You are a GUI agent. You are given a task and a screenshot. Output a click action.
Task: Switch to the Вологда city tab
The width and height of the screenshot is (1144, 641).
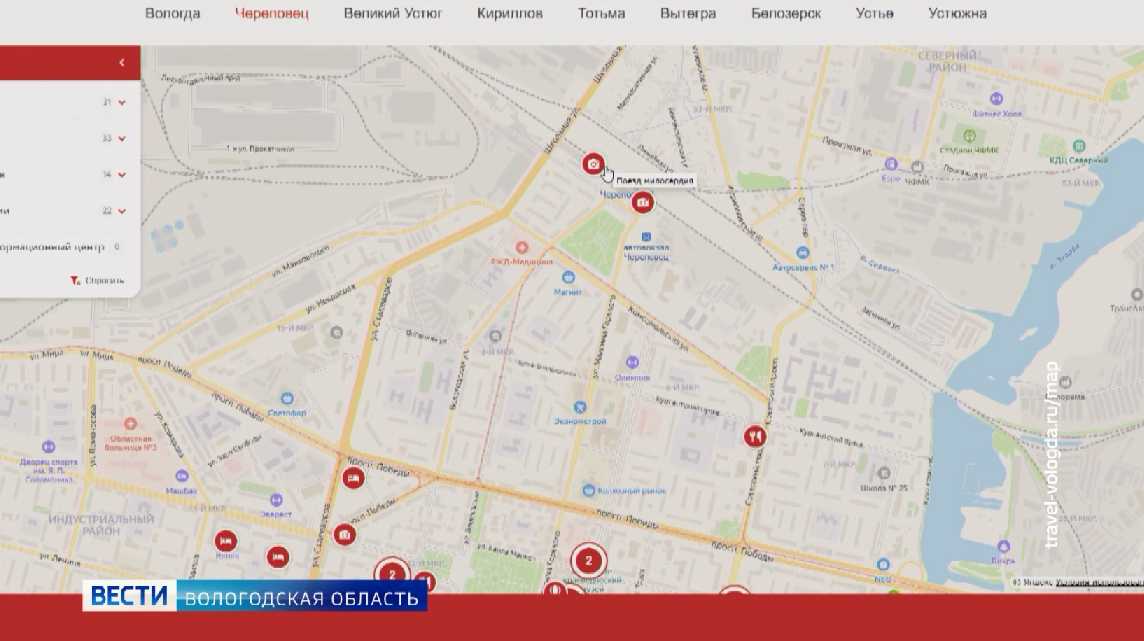[x=173, y=13]
